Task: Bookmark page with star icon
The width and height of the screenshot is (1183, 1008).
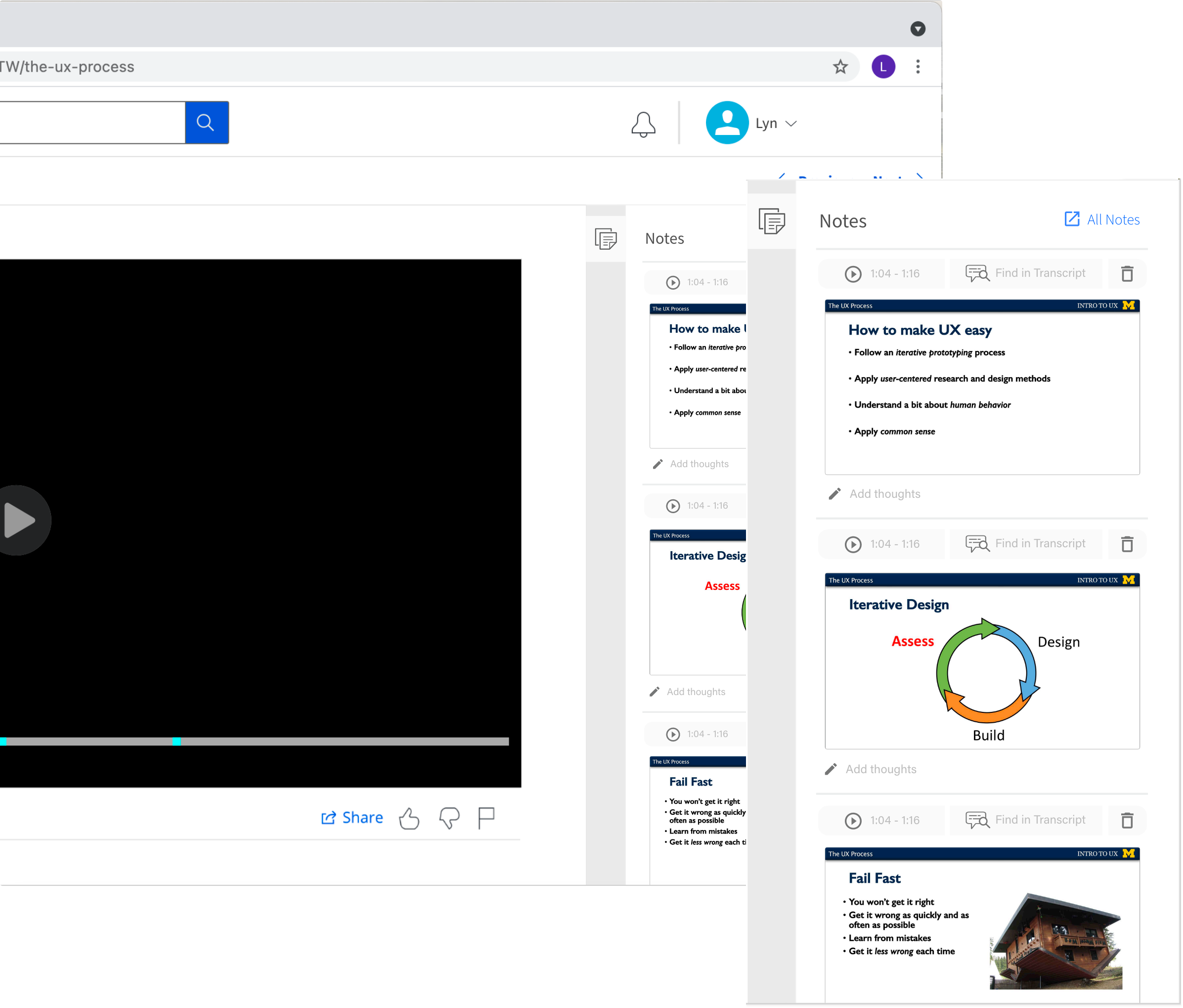Action: pos(840,67)
